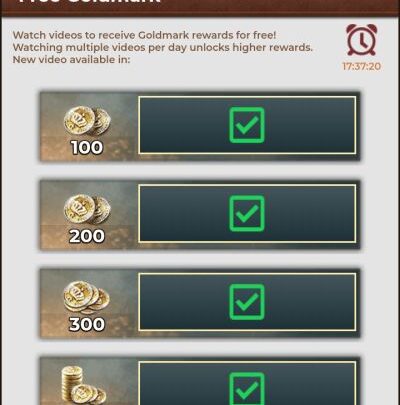The image size is (400, 405).
Task: Click the 300 reward amount label
Action: click(87, 325)
